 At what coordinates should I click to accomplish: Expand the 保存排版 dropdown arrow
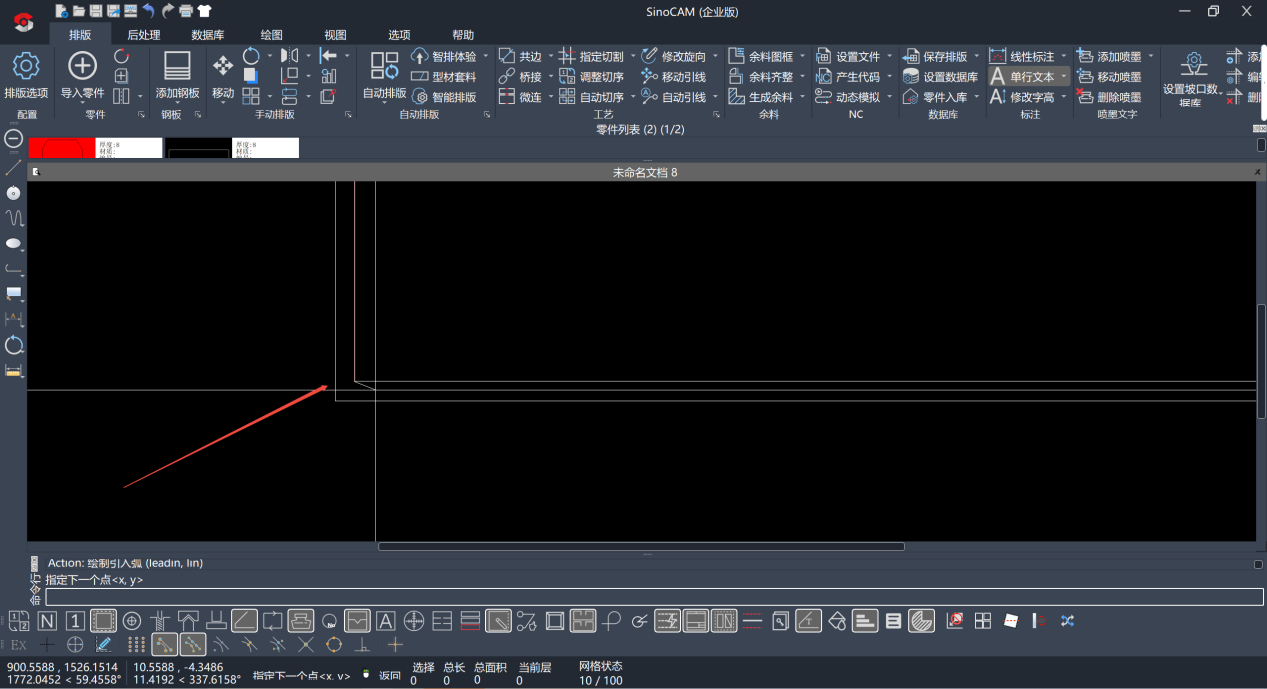pyautogui.click(x=976, y=57)
